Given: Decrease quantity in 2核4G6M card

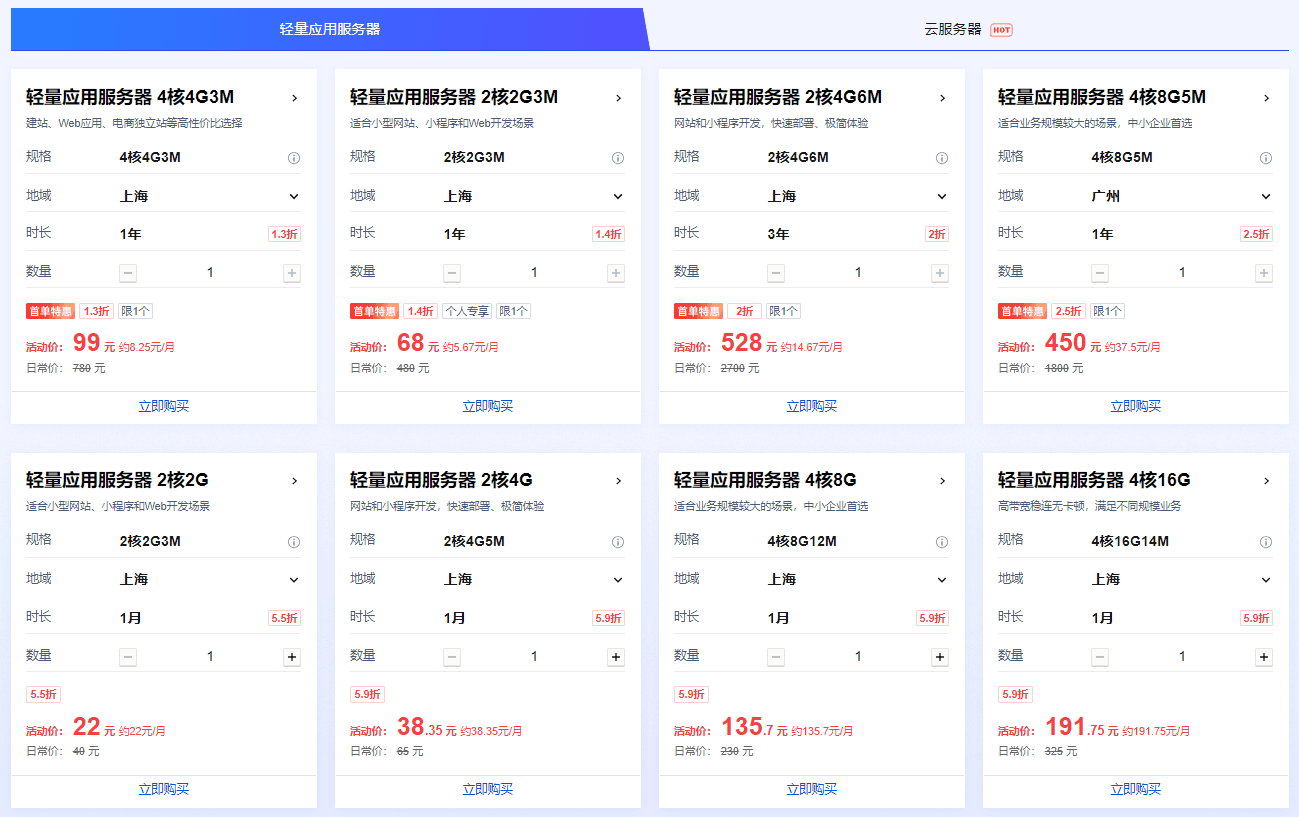Looking at the screenshot, I should (x=776, y=273).
